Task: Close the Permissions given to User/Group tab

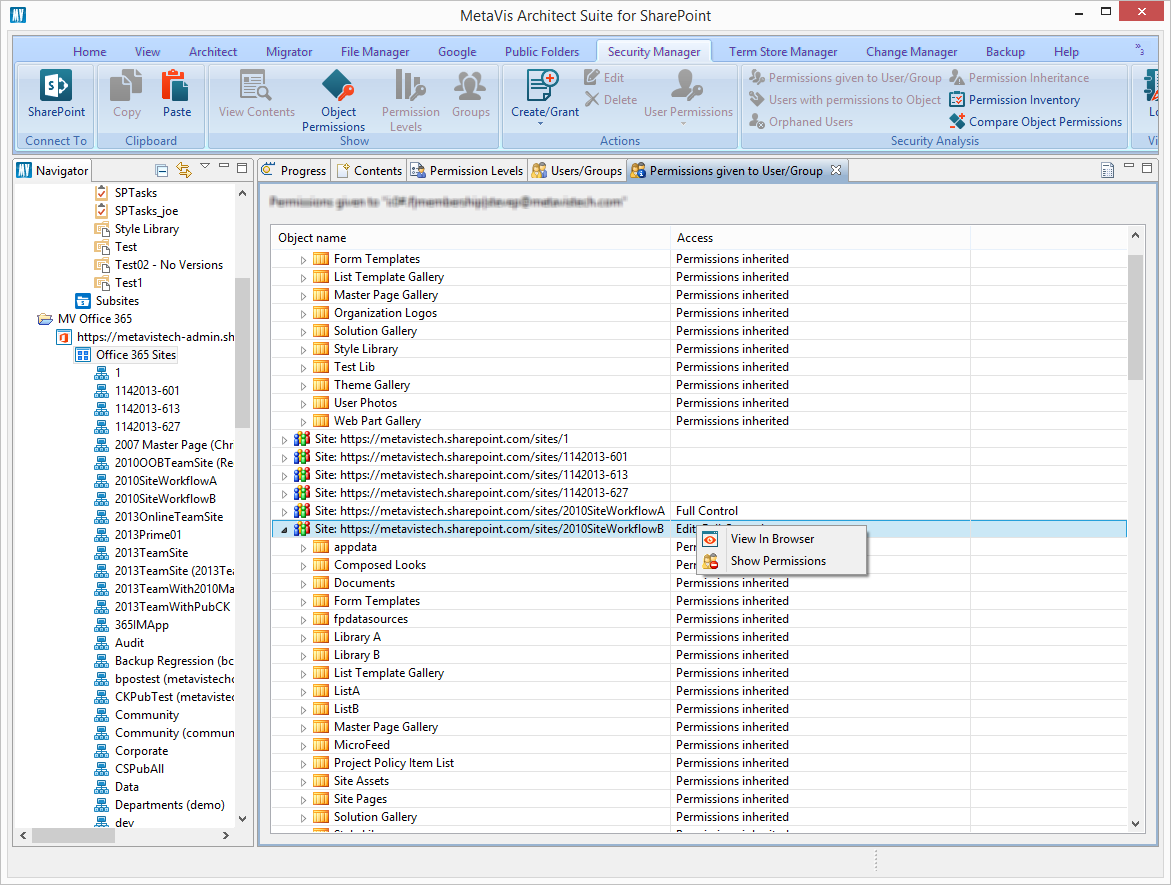Action: coord(836,170)
